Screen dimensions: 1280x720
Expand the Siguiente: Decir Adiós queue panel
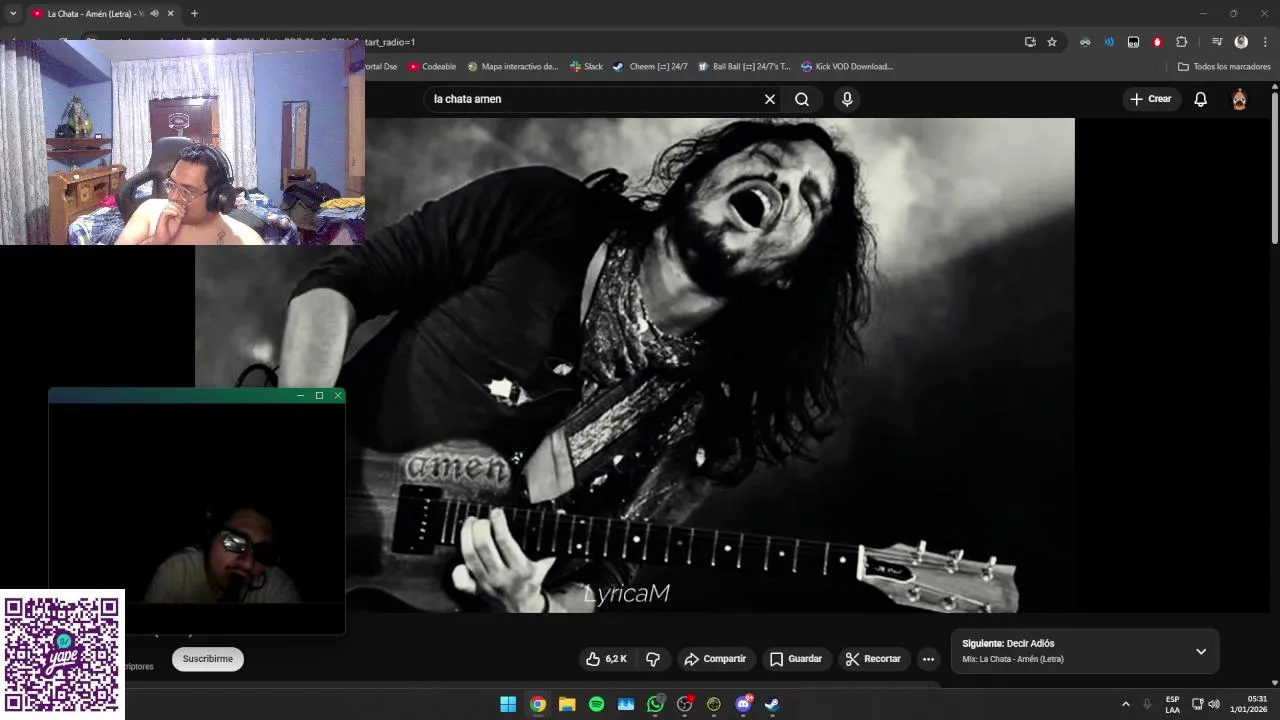click(1201, 651)
